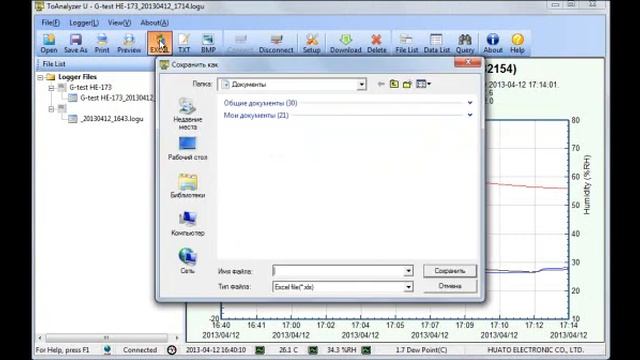Click the 1.7 Dew Point(C) status
This screenshot has height=360, width=640.
421,350
